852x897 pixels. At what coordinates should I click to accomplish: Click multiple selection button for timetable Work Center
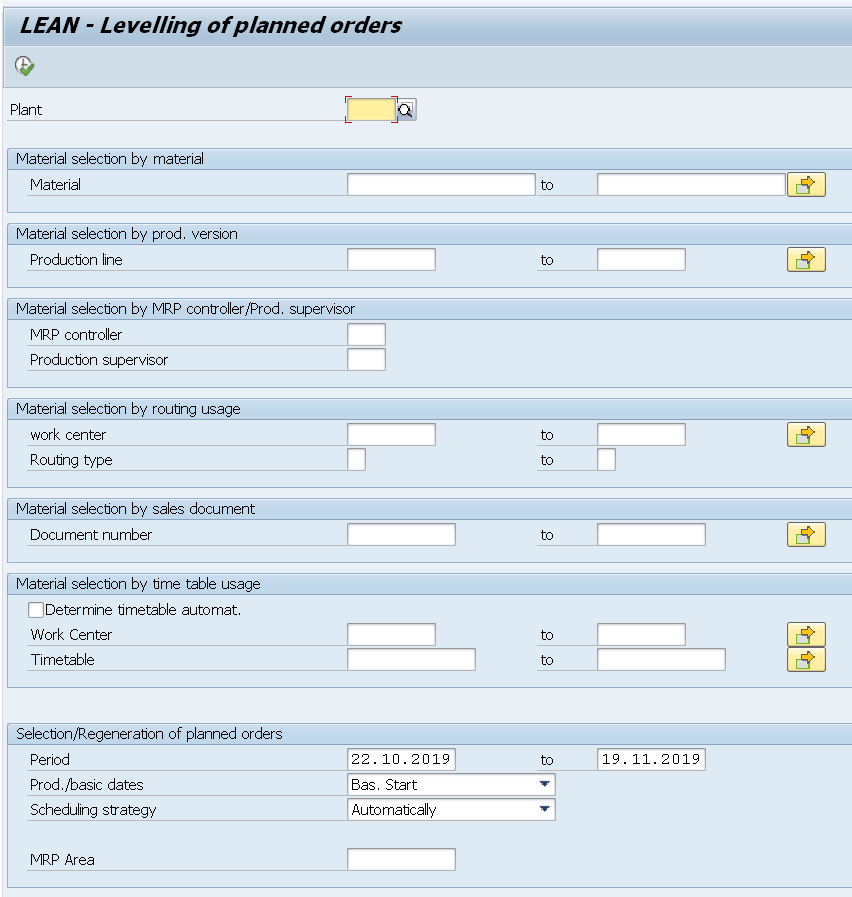pyautogui.click(x=805, y=635)
